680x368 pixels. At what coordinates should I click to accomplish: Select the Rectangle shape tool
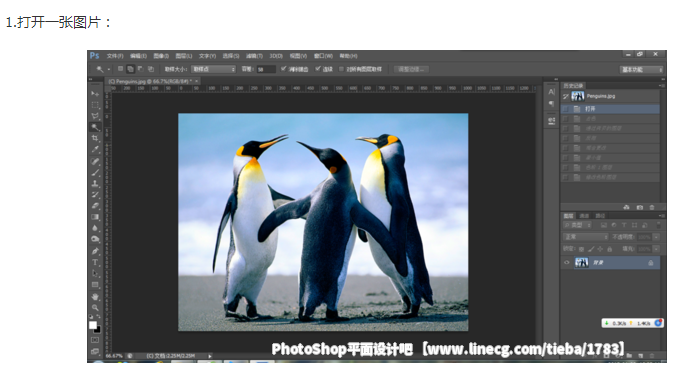click(x=95, y=285)
